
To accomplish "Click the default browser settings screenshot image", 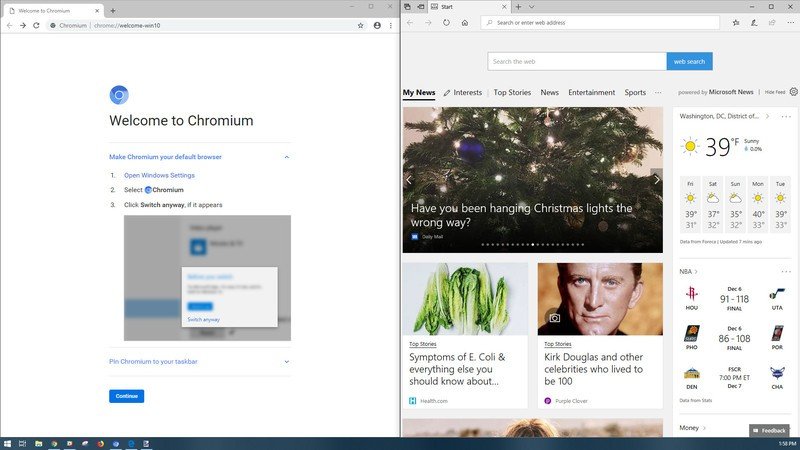I will point(207,278).
